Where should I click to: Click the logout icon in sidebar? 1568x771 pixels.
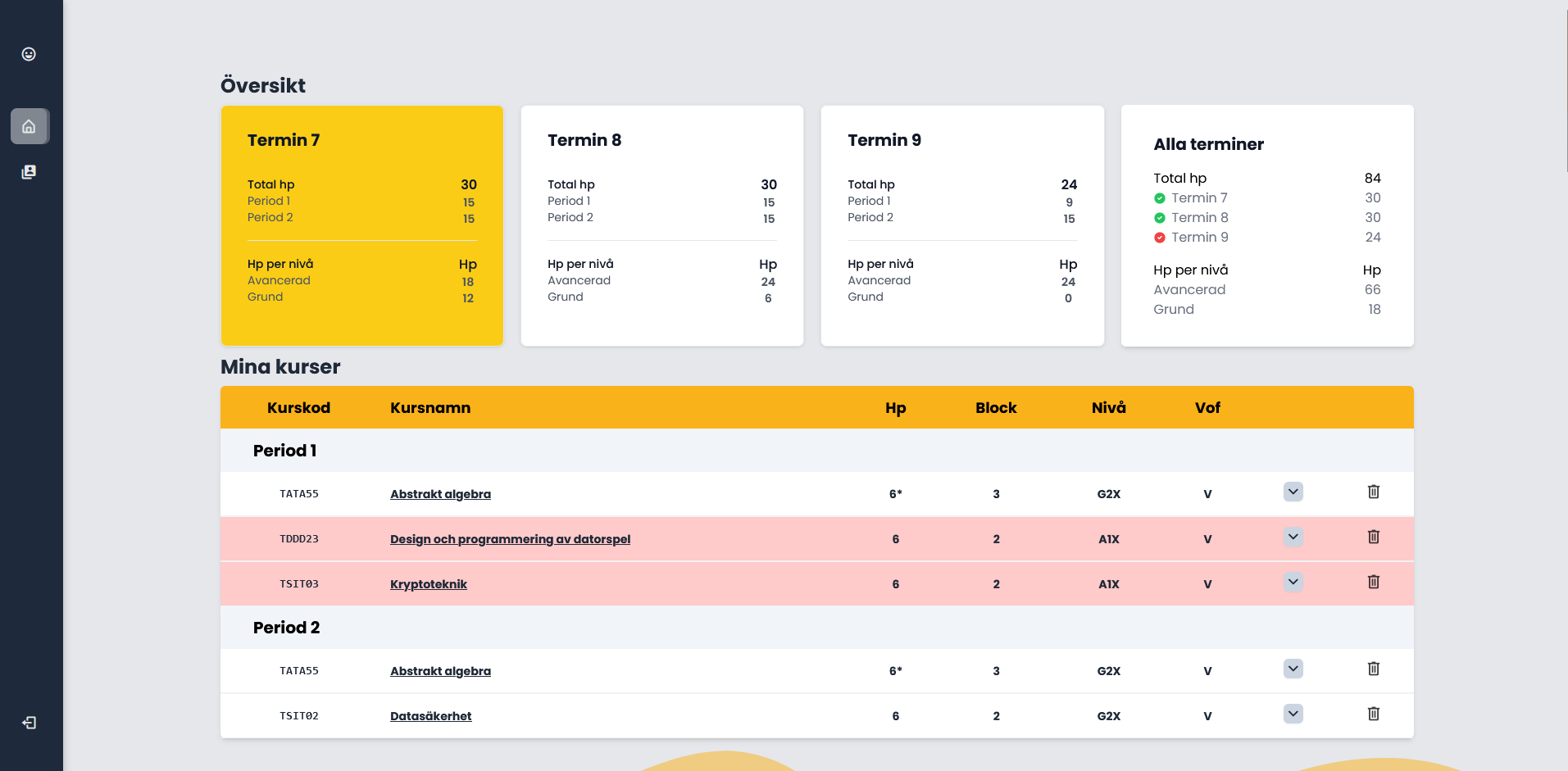tap(29, 723)
